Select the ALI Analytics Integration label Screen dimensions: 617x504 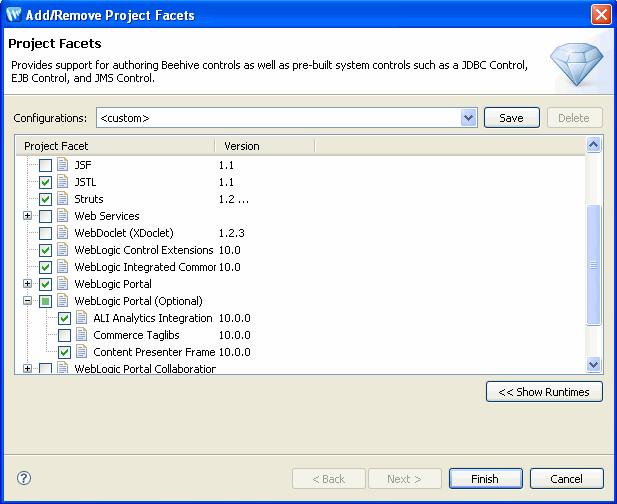click(153, 318)
